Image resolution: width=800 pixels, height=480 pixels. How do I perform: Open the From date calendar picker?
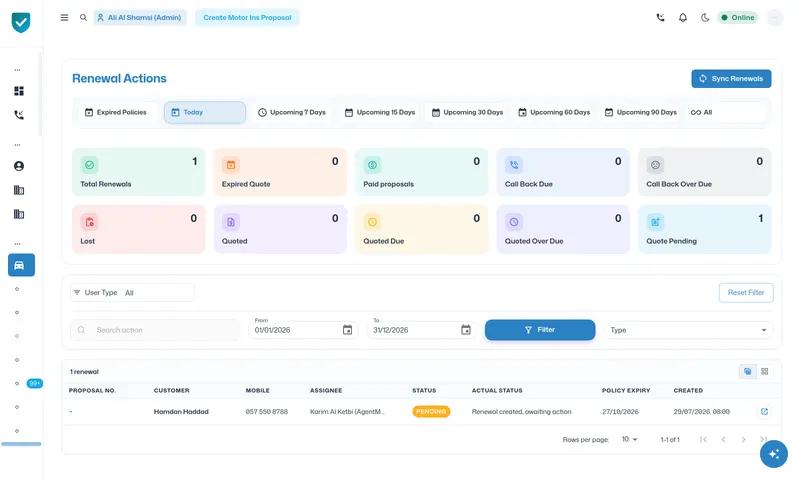[347, 330]
